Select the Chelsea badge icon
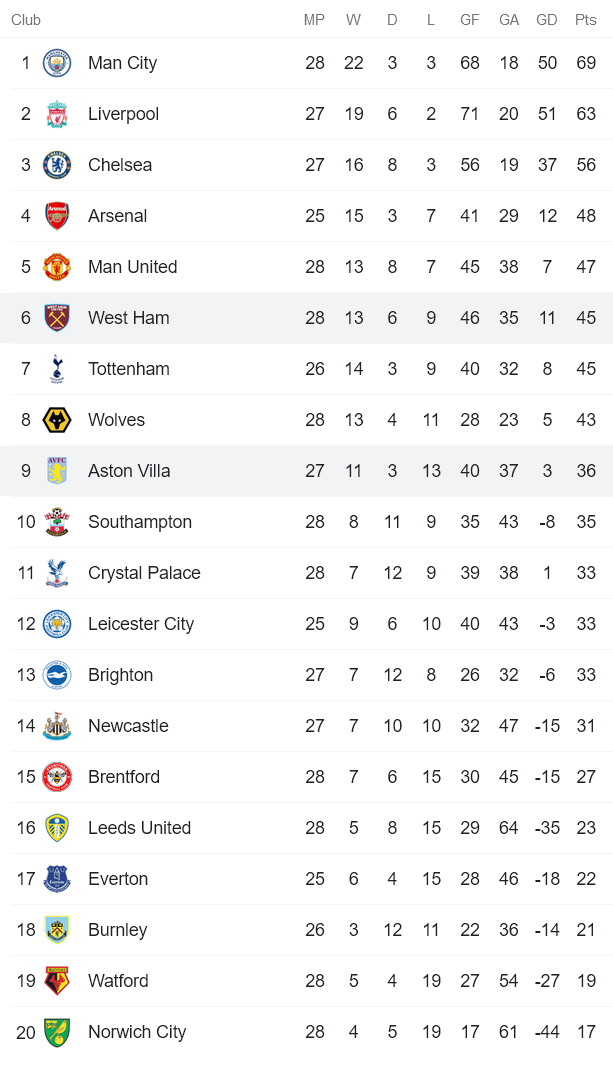Image resolution: width=613 pixels, height=1069 pixels. coord(57,165)
